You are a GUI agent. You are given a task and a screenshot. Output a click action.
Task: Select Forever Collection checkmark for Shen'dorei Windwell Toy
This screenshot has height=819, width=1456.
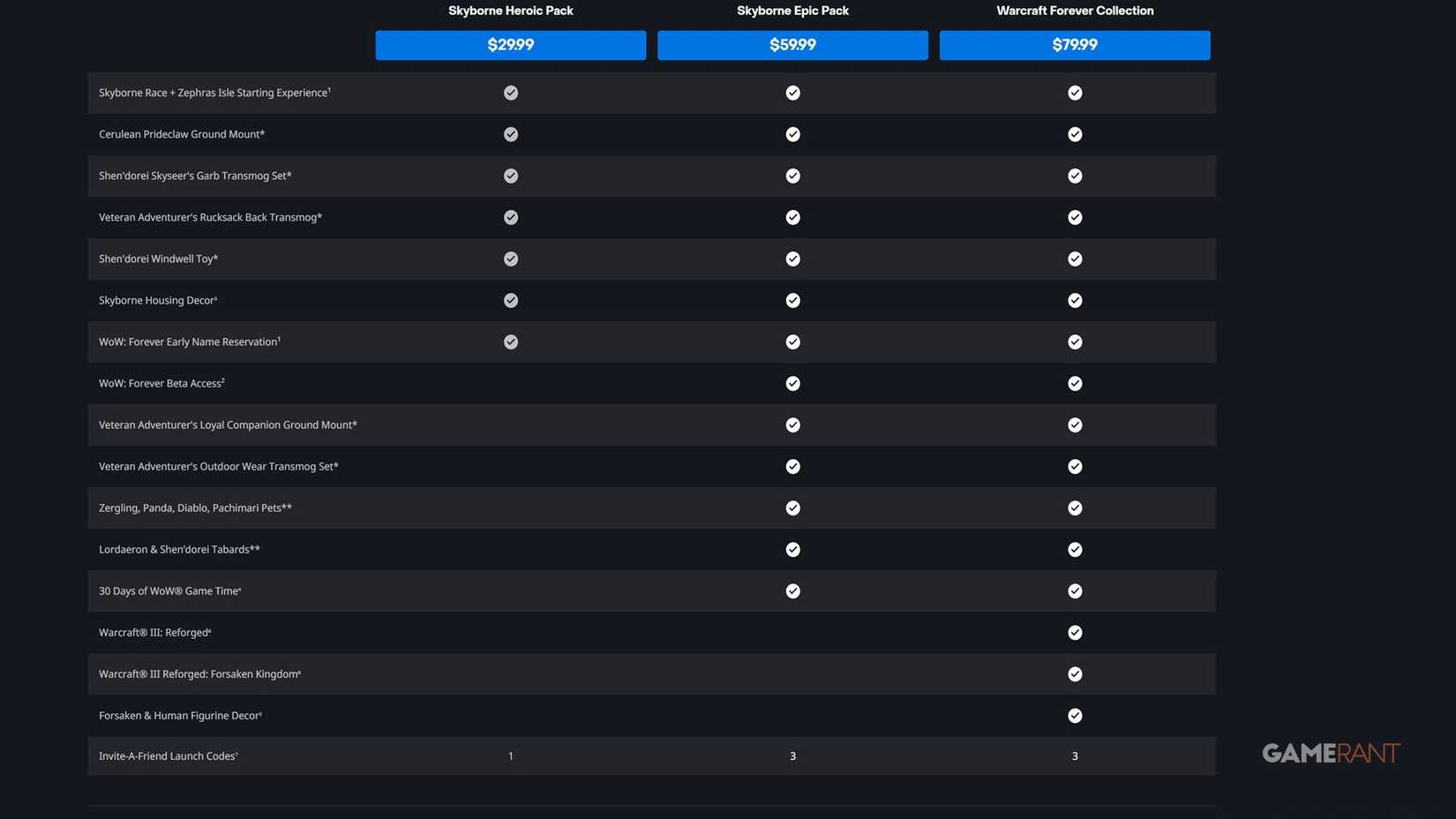click(x=1075, y=259)
